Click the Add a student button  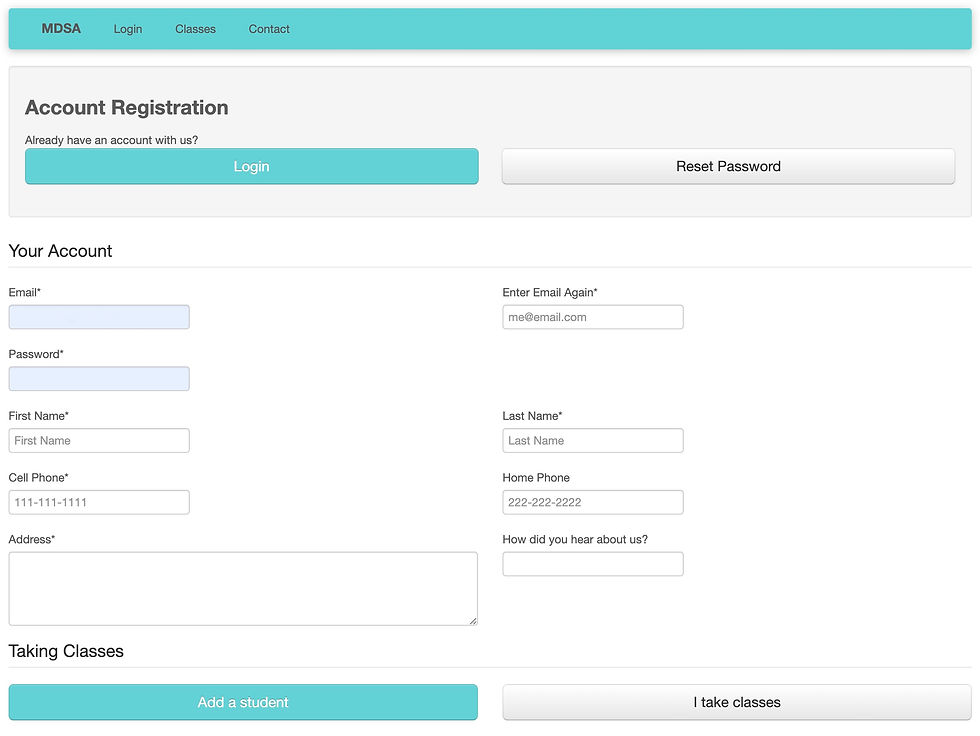coord(243,702)
